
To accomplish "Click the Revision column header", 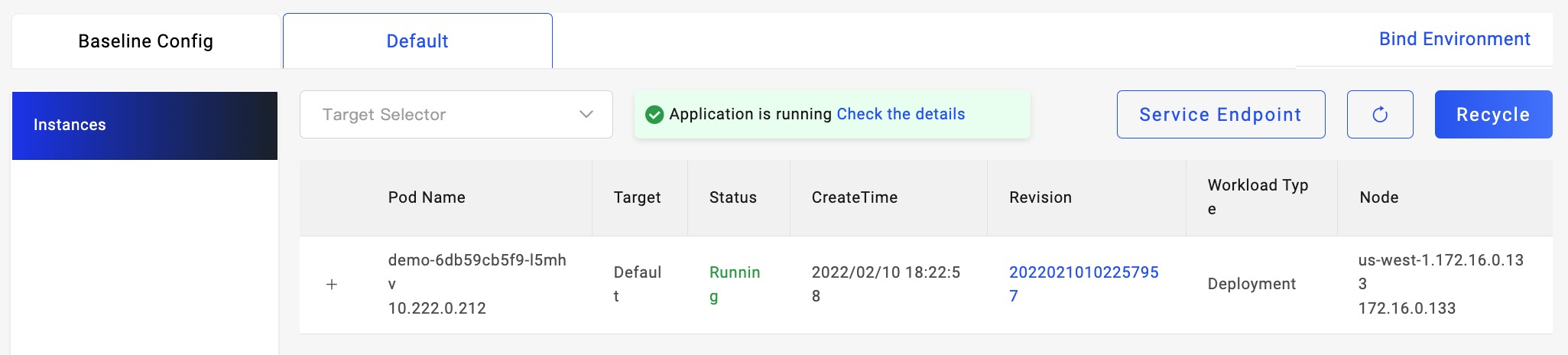I will click(1040, 197).
